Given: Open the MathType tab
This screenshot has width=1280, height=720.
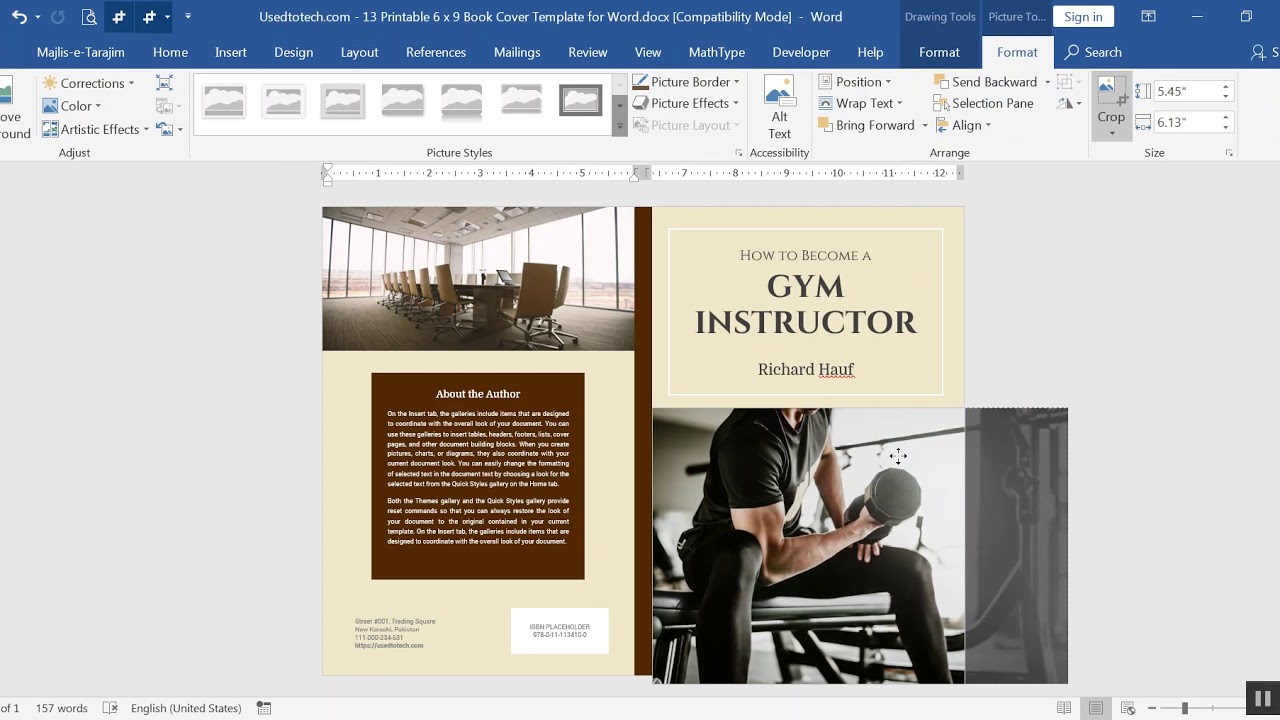Looking at the screenshot, I should pyautogui.click(x=717, y=52).
